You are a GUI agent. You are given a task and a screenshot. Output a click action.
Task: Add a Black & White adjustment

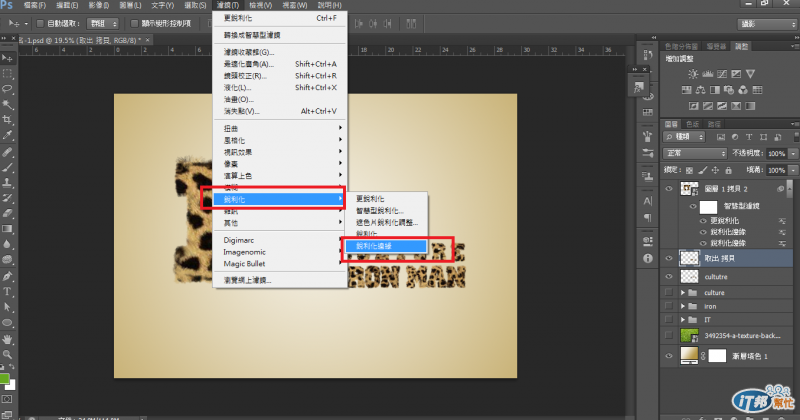point(715,90)
